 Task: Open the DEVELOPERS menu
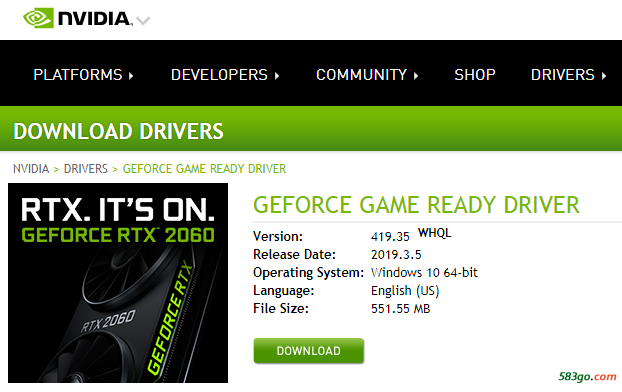pos(219,75)
